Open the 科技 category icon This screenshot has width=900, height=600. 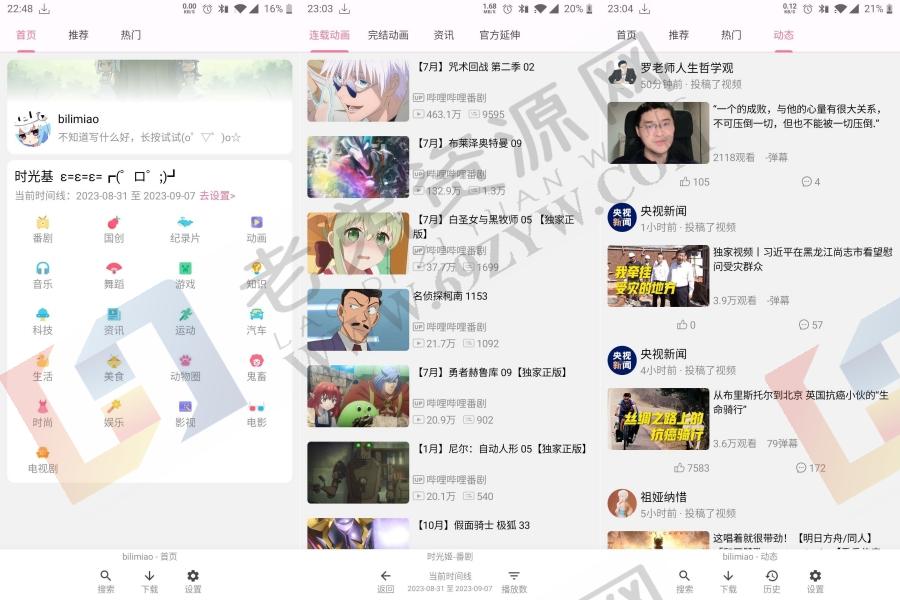click(x=42, y=314)
